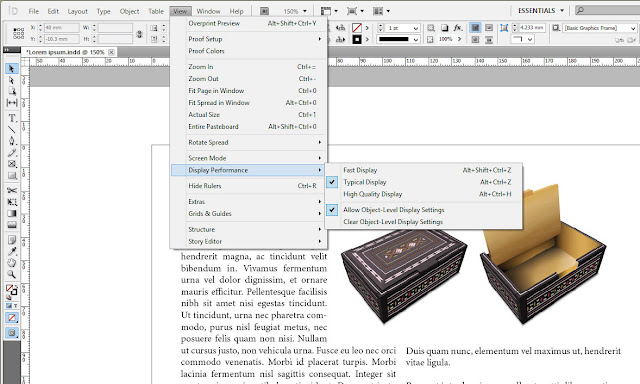Select the Note tool
This screenshot has height=384, width=640.
[11, 240]
